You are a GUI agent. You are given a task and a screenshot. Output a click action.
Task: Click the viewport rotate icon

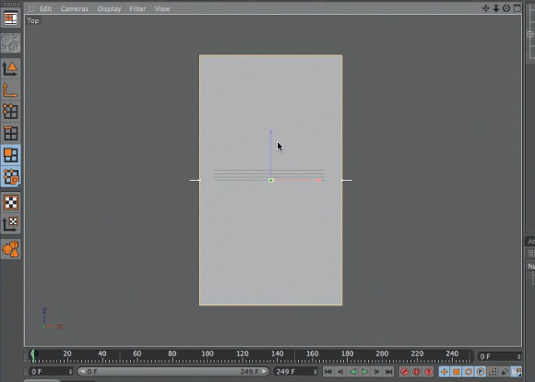pyautogui.click(x=506, y=8)
